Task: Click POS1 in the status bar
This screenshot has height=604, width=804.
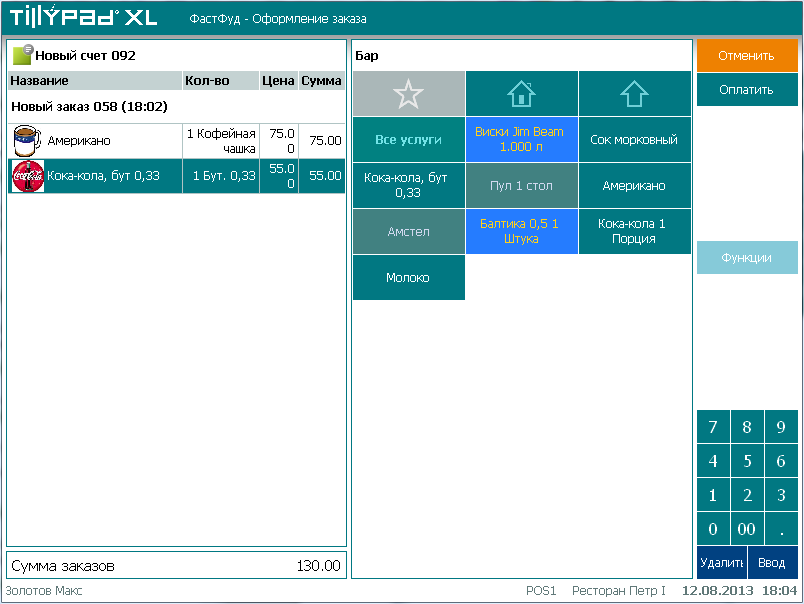Action: coord(541,591)
